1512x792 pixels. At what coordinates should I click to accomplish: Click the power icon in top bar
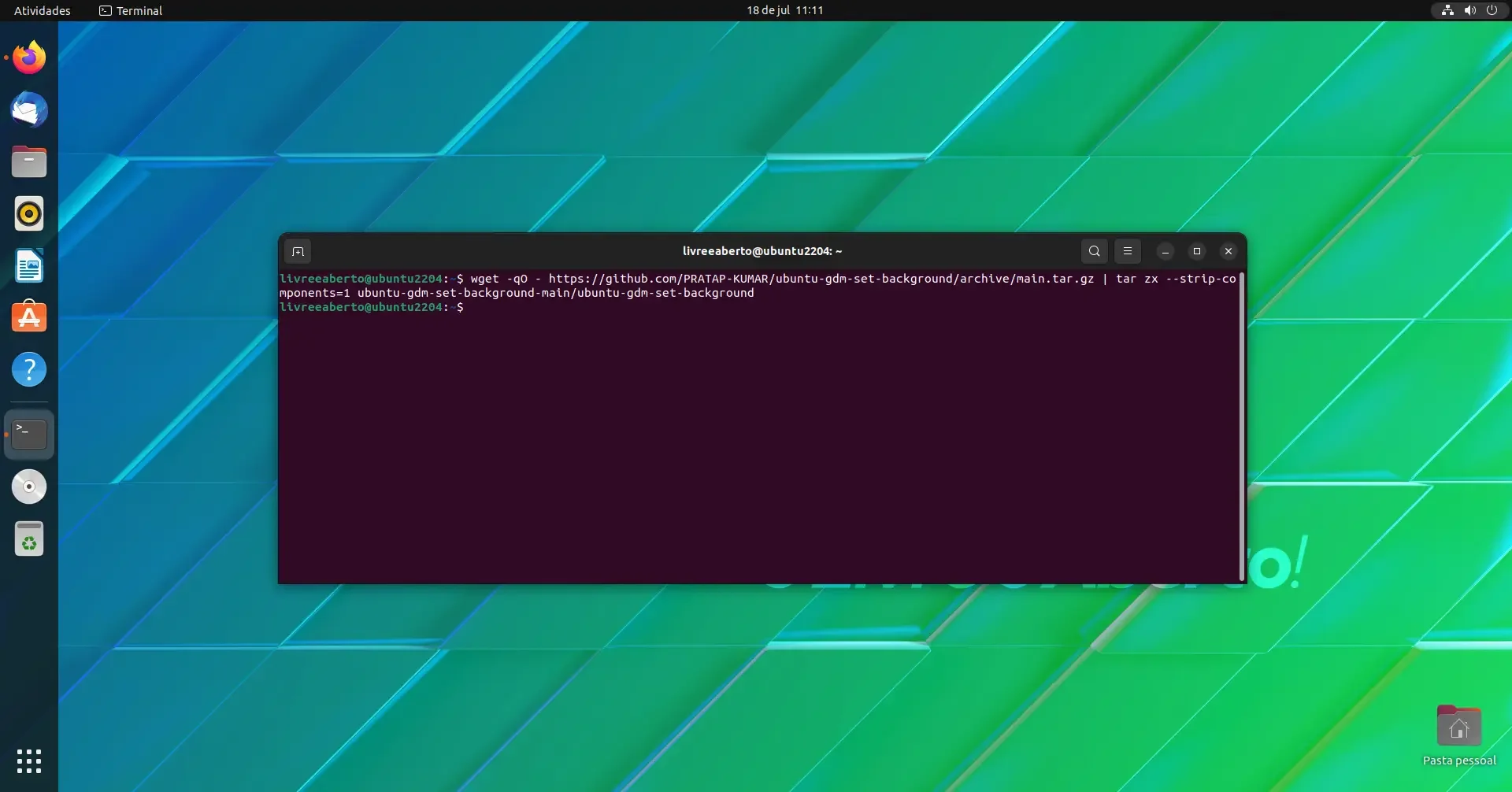pyautogui.click(x=1492, y=10)
